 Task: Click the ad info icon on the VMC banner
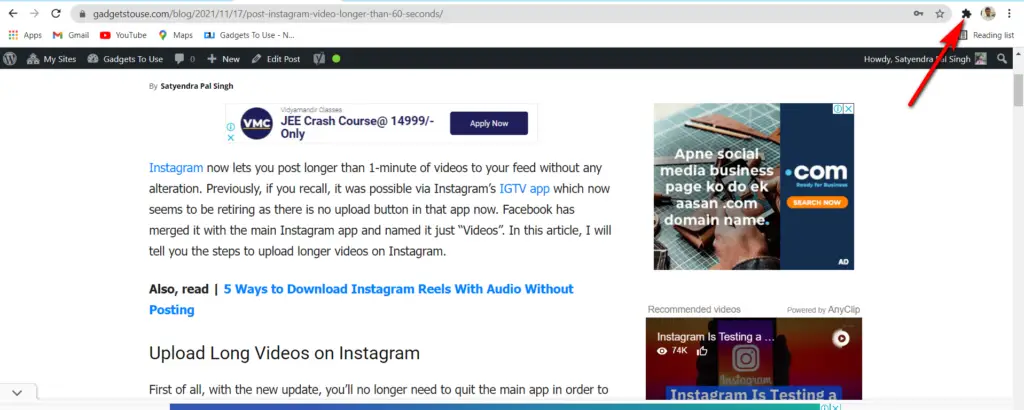231,127
